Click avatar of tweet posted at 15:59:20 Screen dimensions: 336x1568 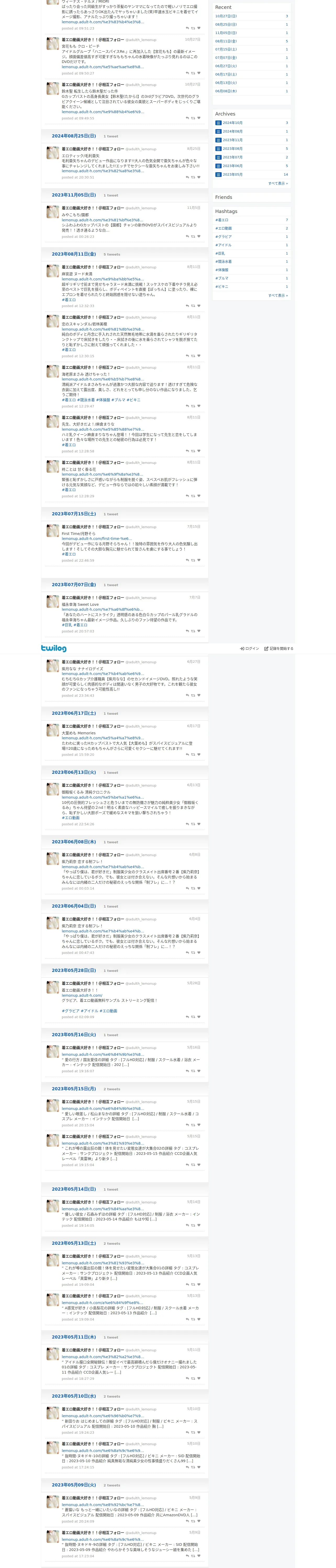pyautogui.click(x=53, y=730)
